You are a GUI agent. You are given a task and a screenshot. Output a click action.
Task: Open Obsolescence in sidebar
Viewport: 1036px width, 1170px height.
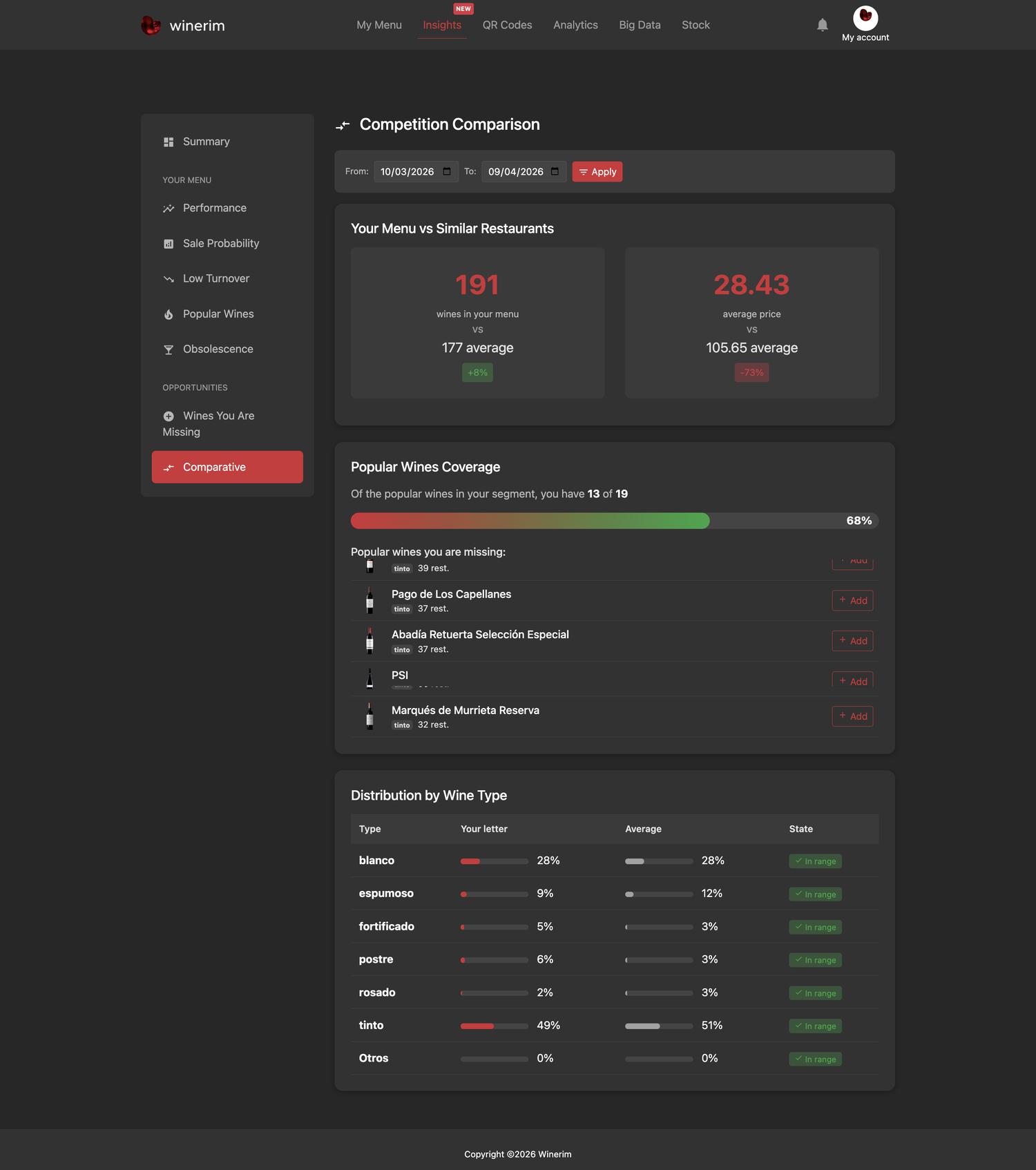pos(227,349)
